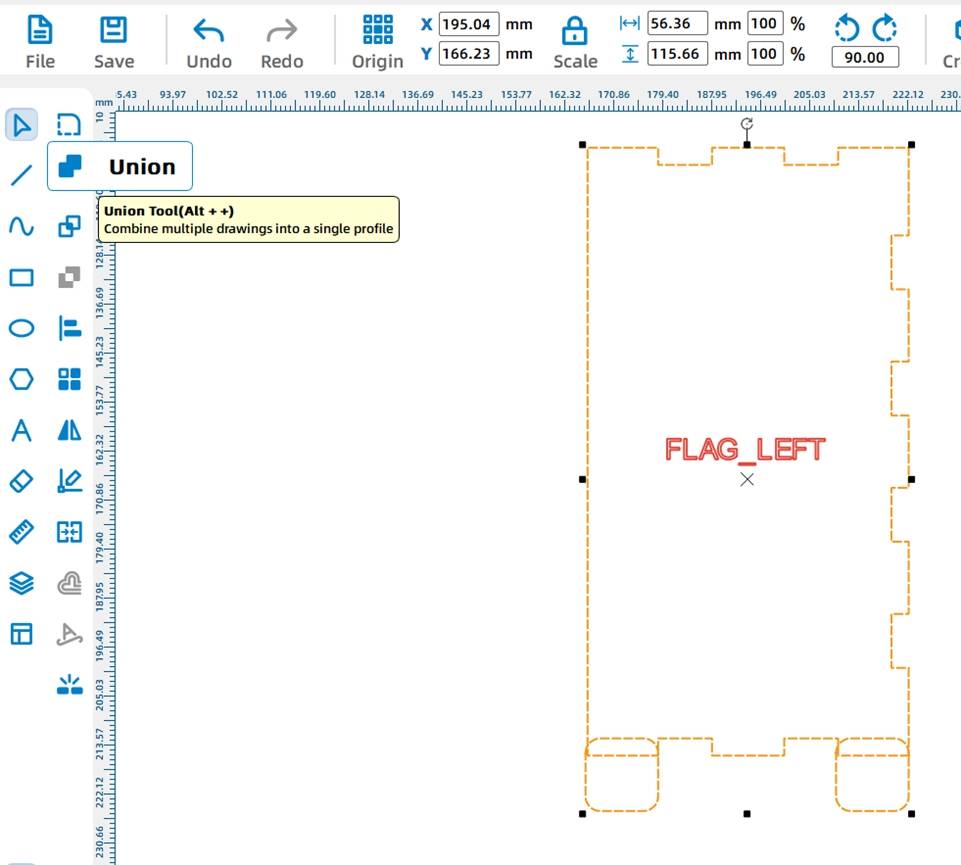
Task: Choose the Text tool letter A
Action: point(22,431)
